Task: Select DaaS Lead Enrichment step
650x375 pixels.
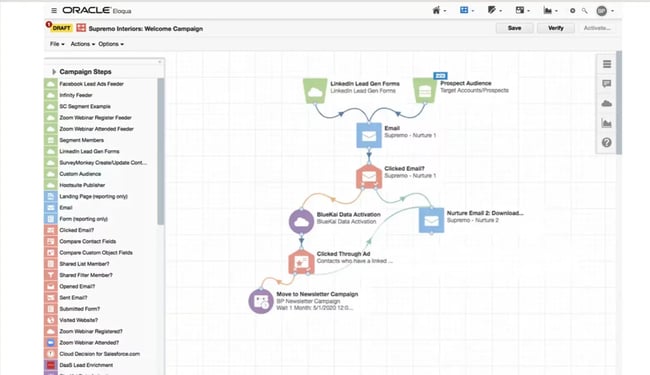Action: point(100,365)
